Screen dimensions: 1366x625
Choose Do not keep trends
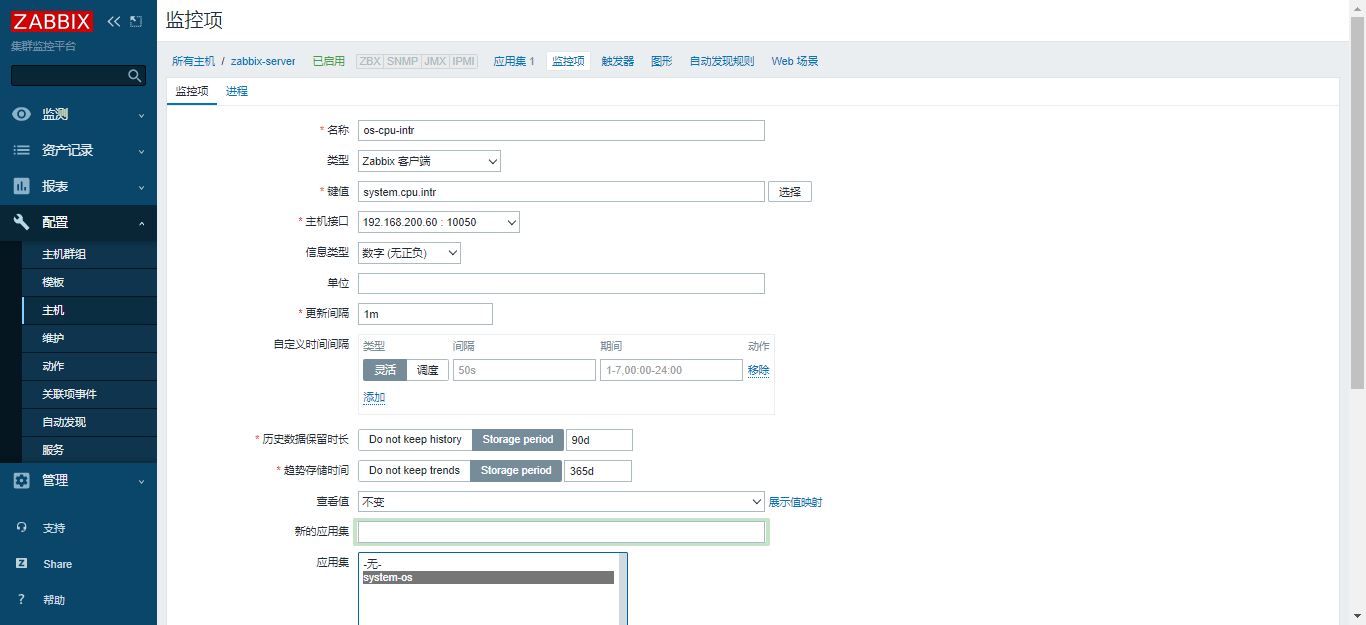click(414, 471)
